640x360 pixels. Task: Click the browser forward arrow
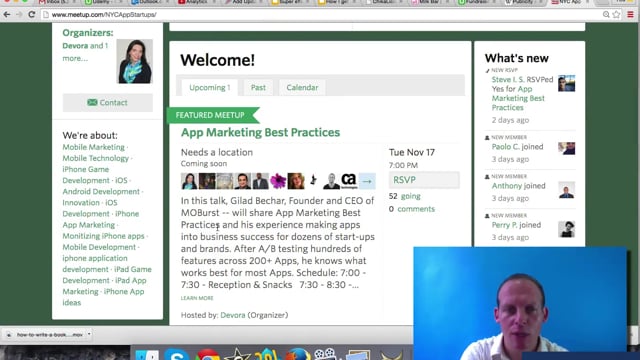coord(19,15)
